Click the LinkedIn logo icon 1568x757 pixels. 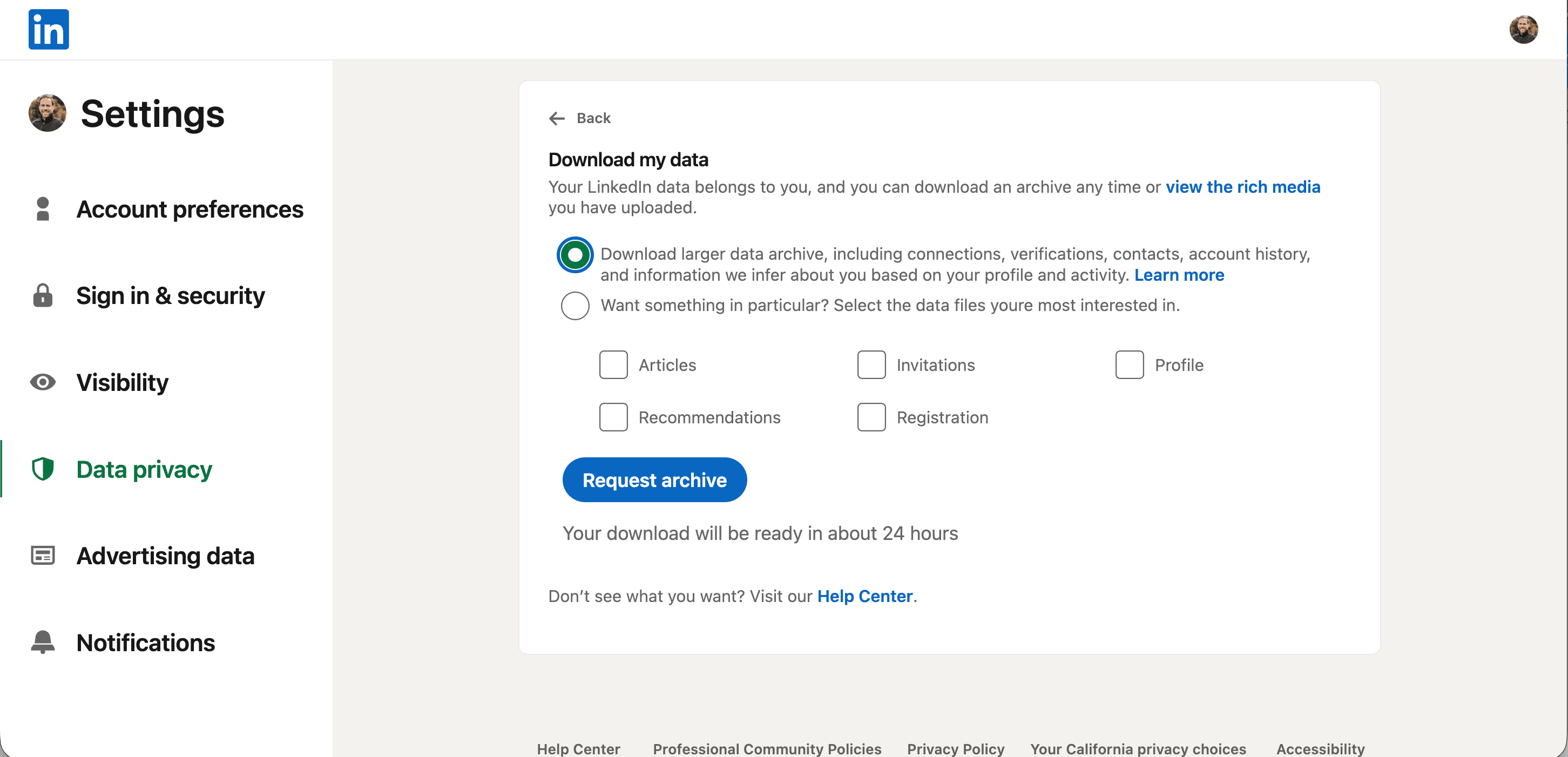(49, 29)
